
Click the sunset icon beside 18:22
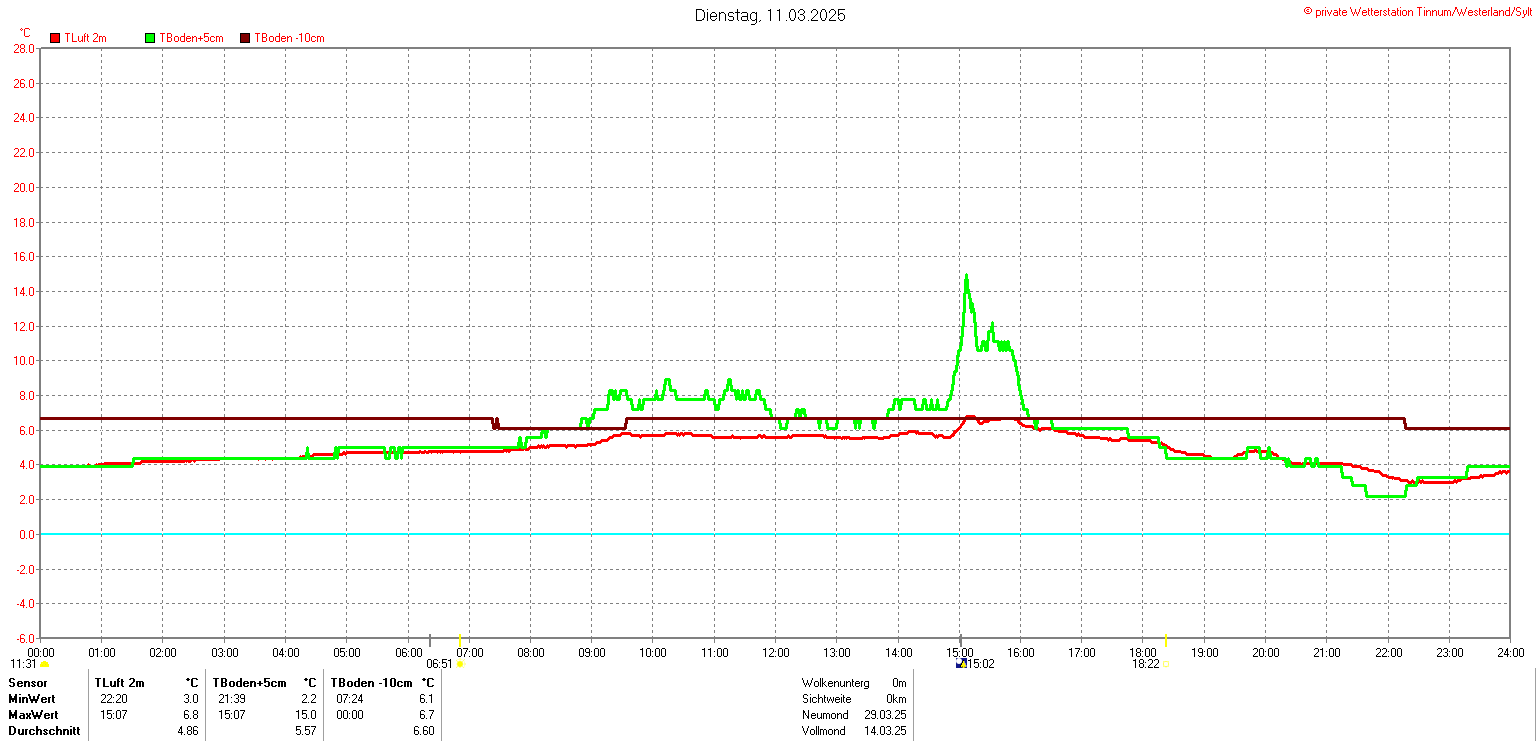click(1166, 664)
